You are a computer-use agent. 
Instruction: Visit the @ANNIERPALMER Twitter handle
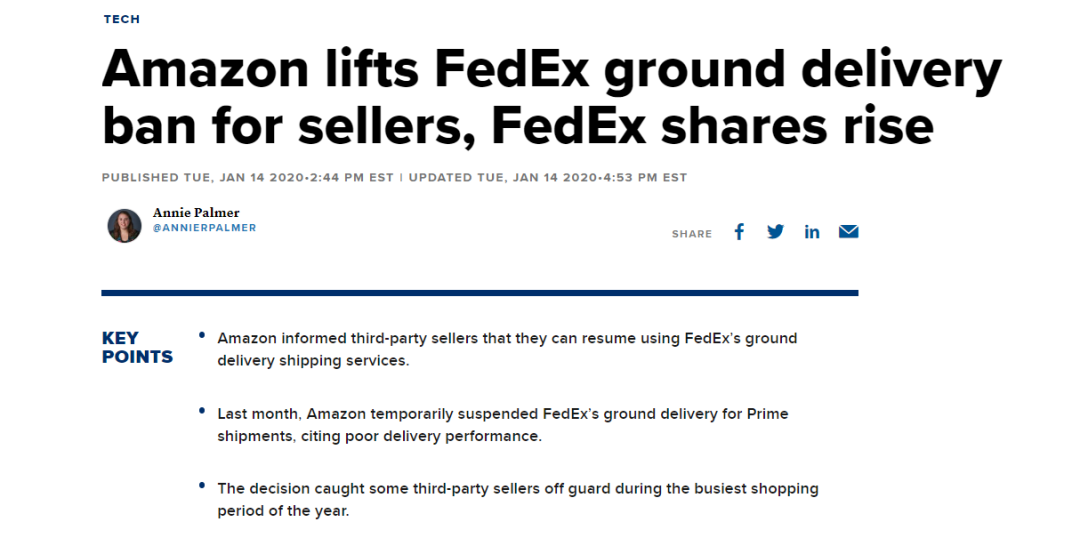204,228
